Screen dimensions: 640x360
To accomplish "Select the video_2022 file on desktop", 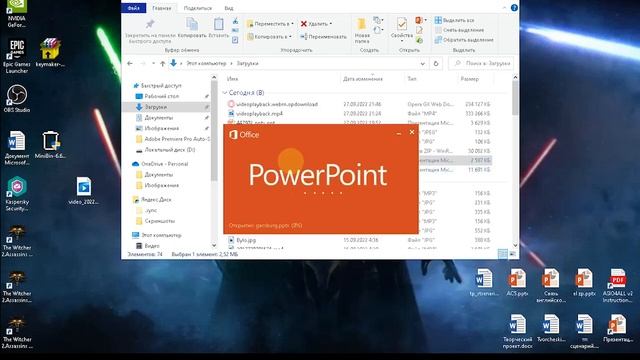I will tap(83, 191).
